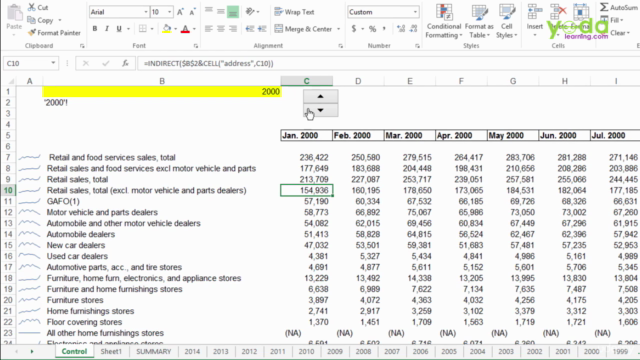Click the Borders icon
Screen dimensions: 640x360
click(142, 29)
